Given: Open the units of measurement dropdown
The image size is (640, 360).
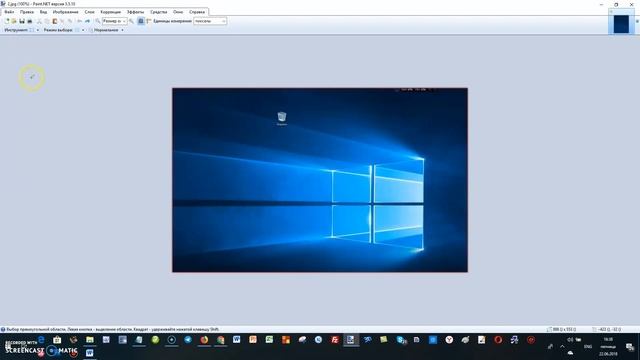Looking at the screenshot, I should [x=210, y=21].
